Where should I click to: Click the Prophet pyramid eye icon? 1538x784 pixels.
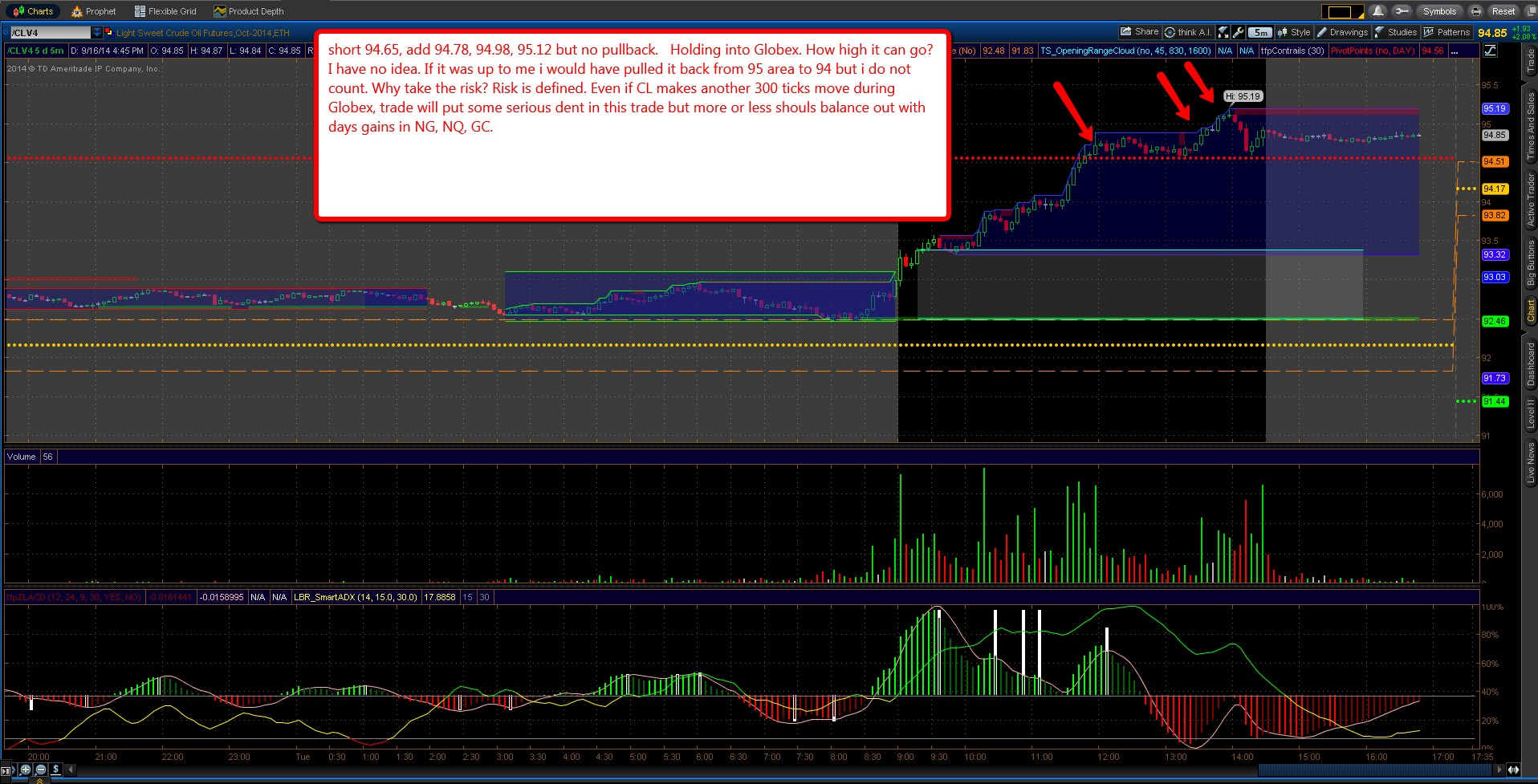pyautogui.click(x=77, y=11)
